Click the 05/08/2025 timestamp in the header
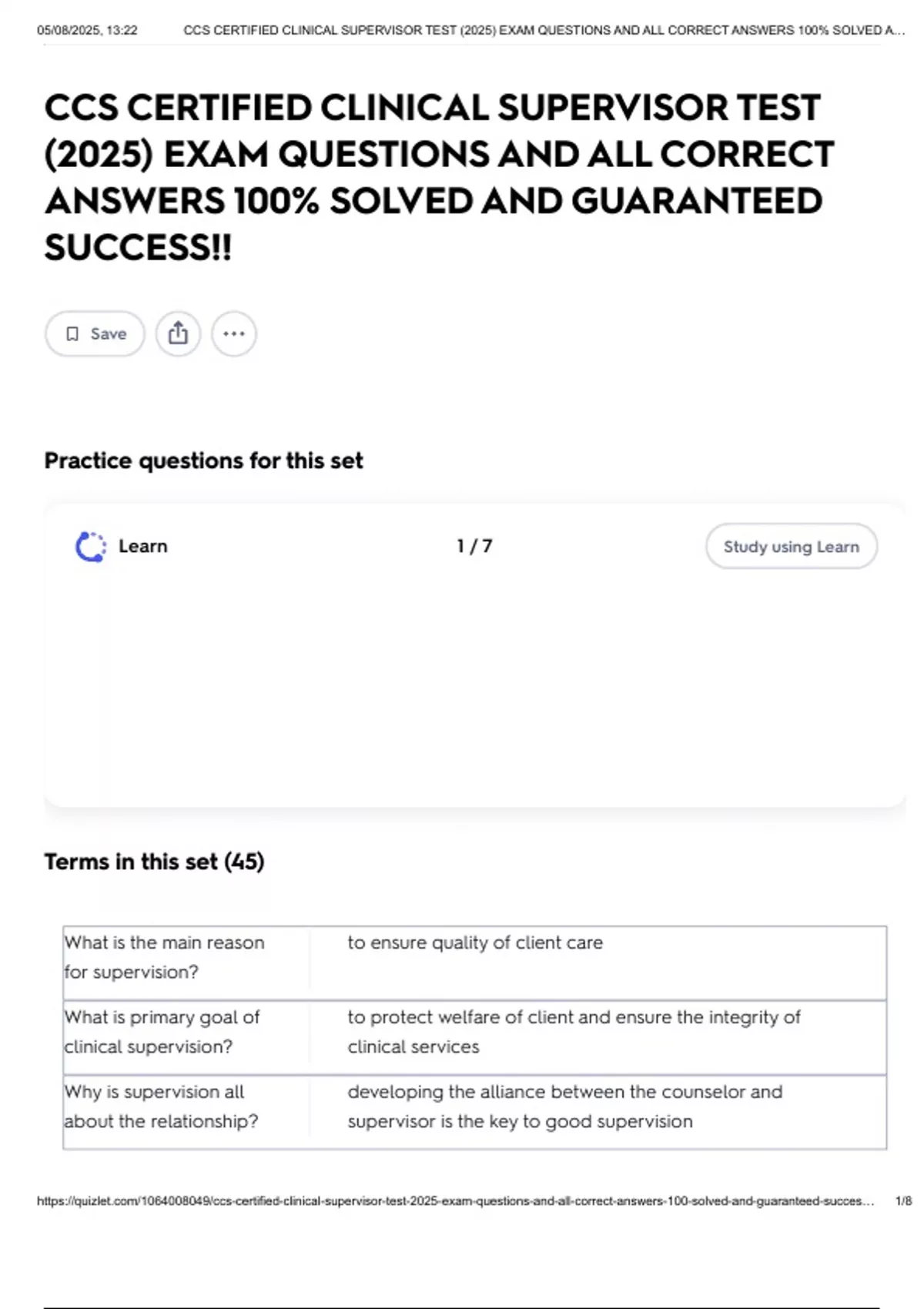This screenshot has height=1309, width=924. coord(87,30)
